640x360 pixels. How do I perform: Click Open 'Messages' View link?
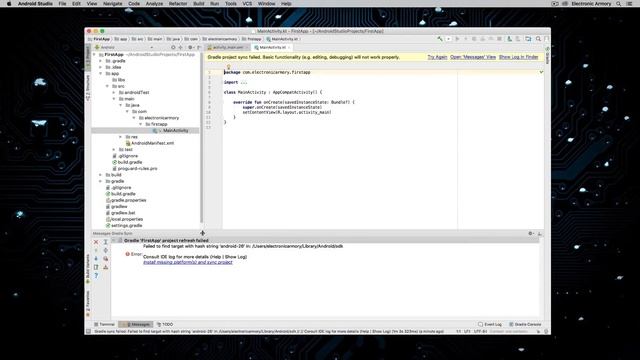click(x=473, y=57)
